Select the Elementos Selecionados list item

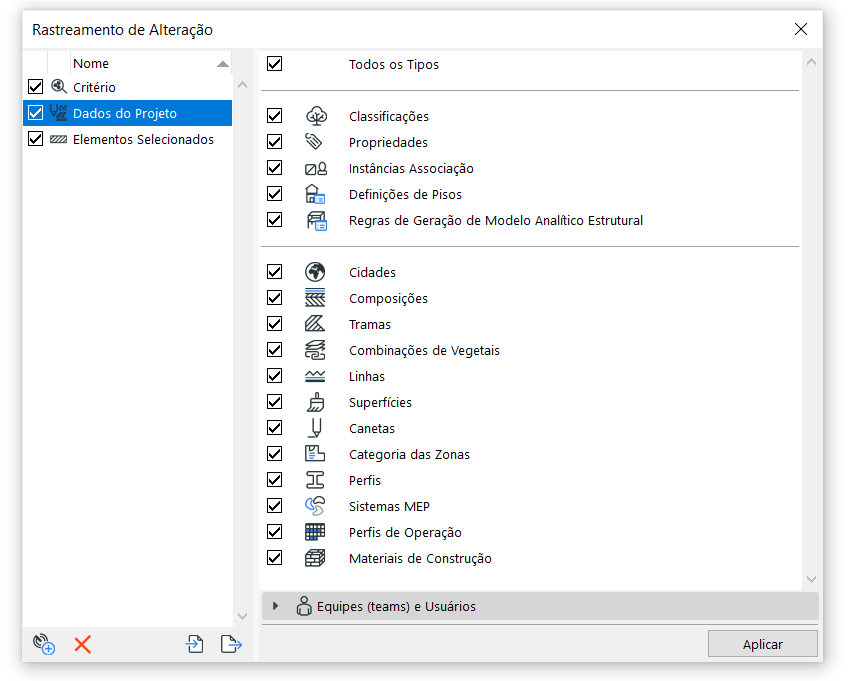click(x=143, y=140)
